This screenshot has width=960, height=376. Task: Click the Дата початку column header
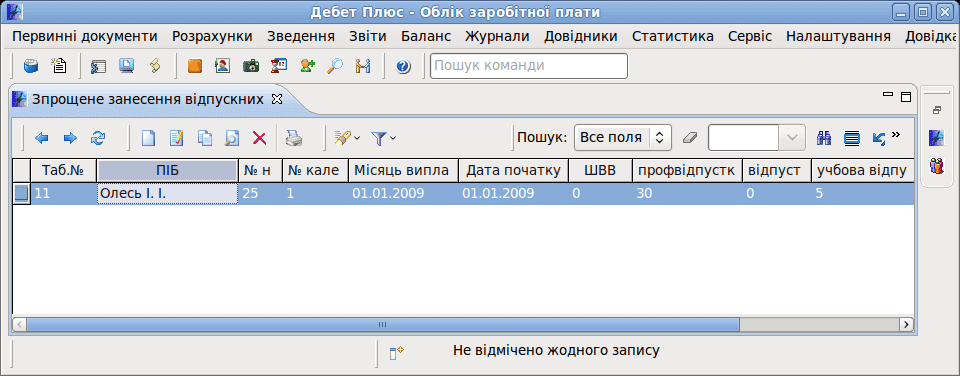click(513, 171)
